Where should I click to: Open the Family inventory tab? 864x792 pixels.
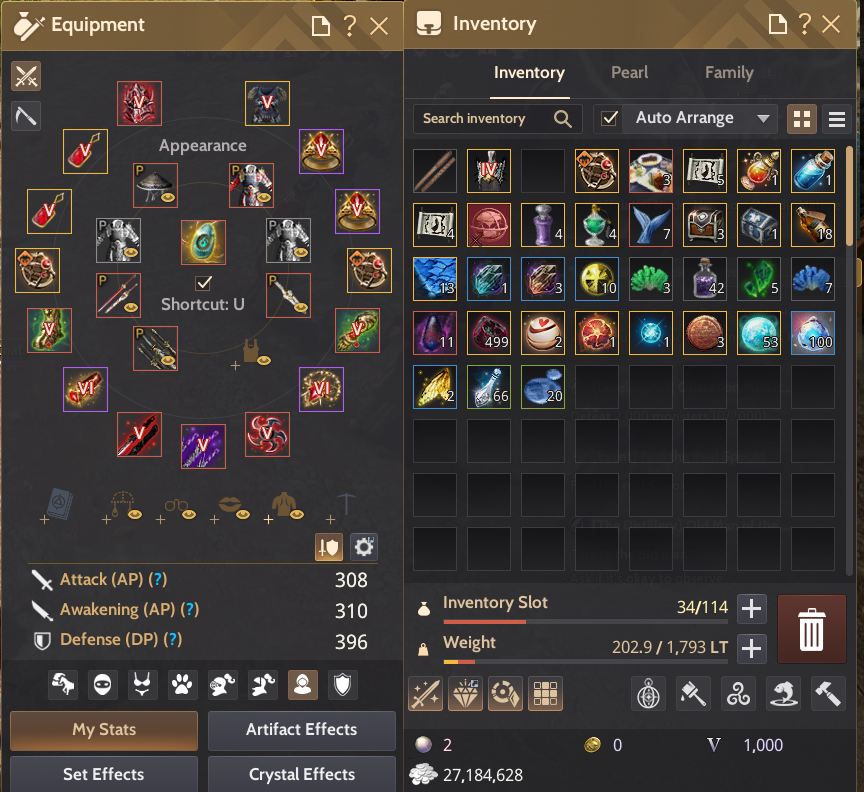pos(729,73)
